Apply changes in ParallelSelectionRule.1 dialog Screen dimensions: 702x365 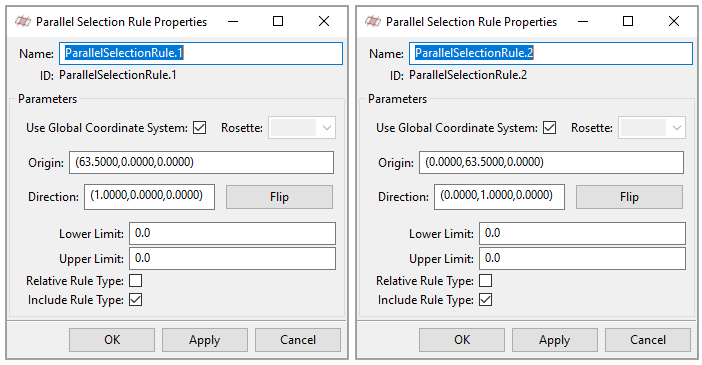coord(205,340)
